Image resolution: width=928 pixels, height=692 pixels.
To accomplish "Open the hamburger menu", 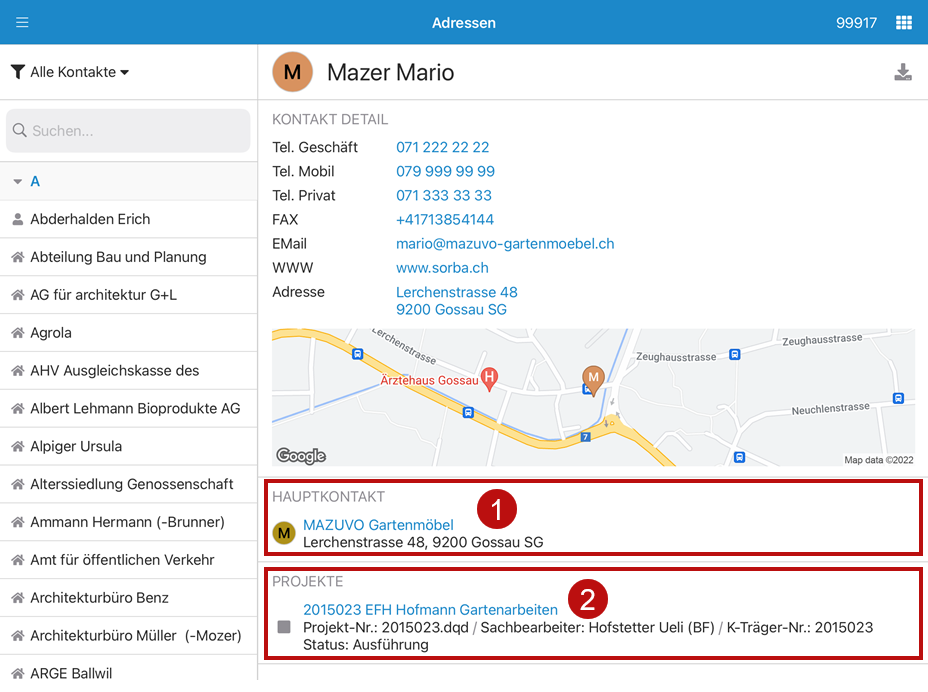I will (x=22, y=22).
